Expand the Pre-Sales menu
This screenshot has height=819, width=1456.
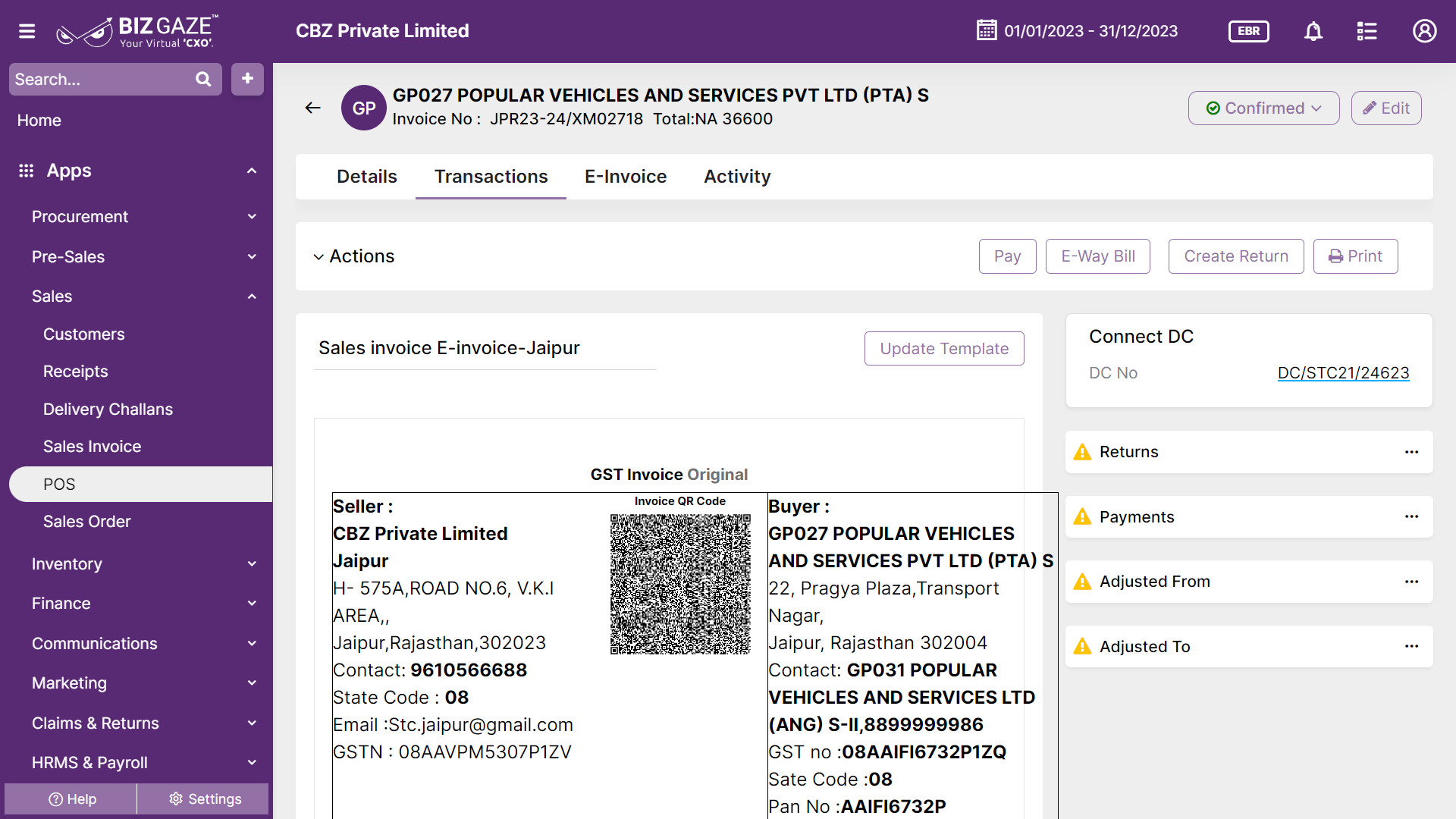point(252,257)
